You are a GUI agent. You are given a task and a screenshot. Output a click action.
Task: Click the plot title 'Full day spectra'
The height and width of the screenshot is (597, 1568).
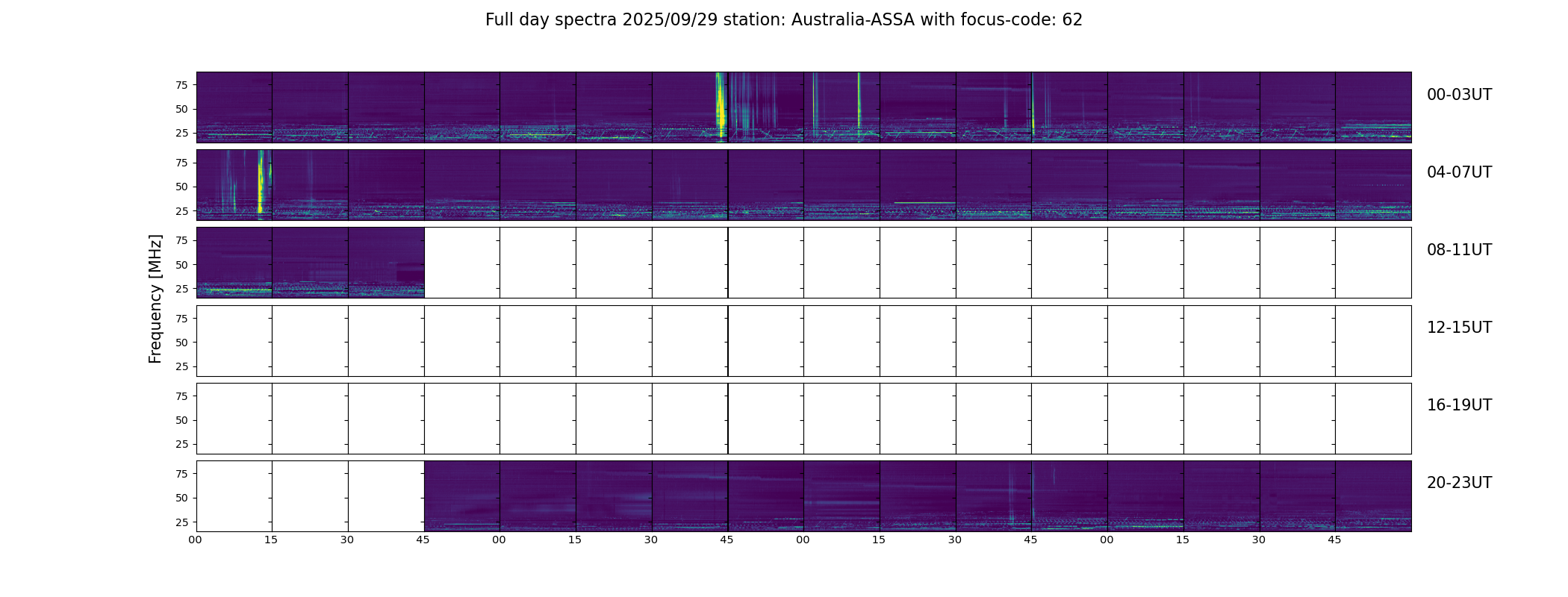click(x=783, y=20)
